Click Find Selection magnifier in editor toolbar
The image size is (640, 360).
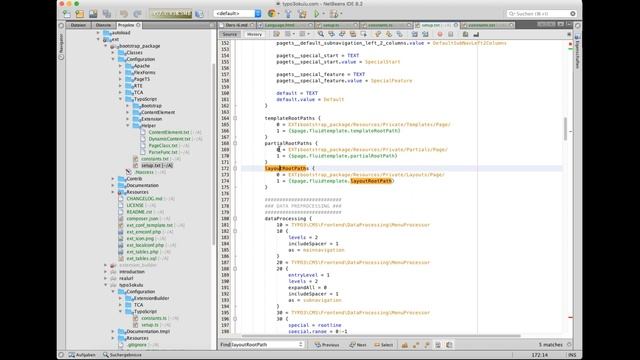click(321, 34)
